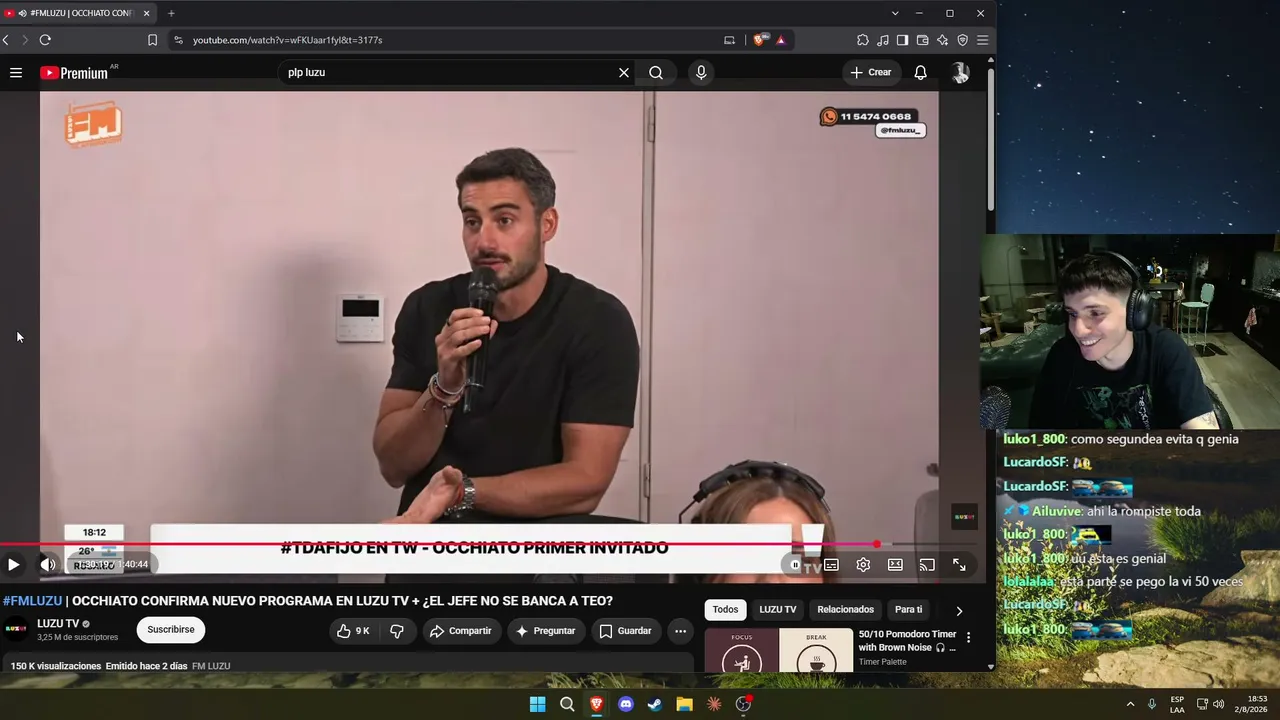
Task: Open the Crear menu
Action: tap(871, 72)
